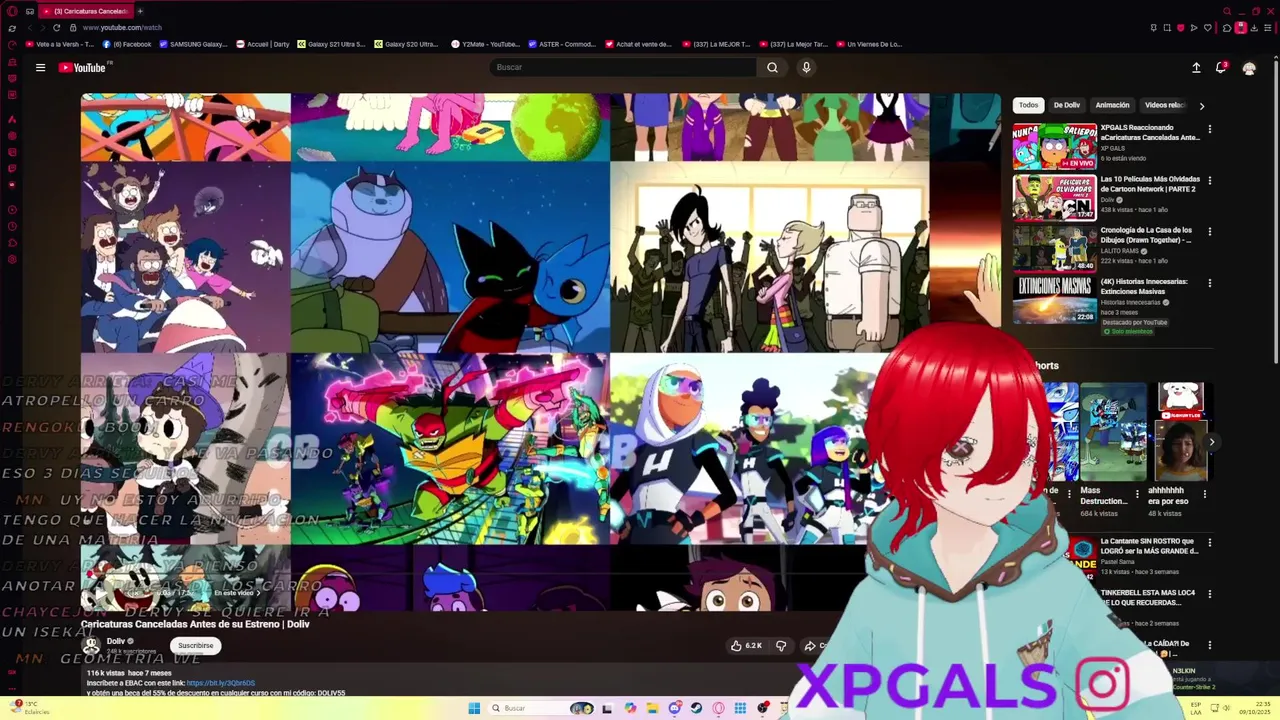Select the Animación filter chip
This screenshot has width=1280, height=720.
pyautogui.click(x=1112, y=105)
